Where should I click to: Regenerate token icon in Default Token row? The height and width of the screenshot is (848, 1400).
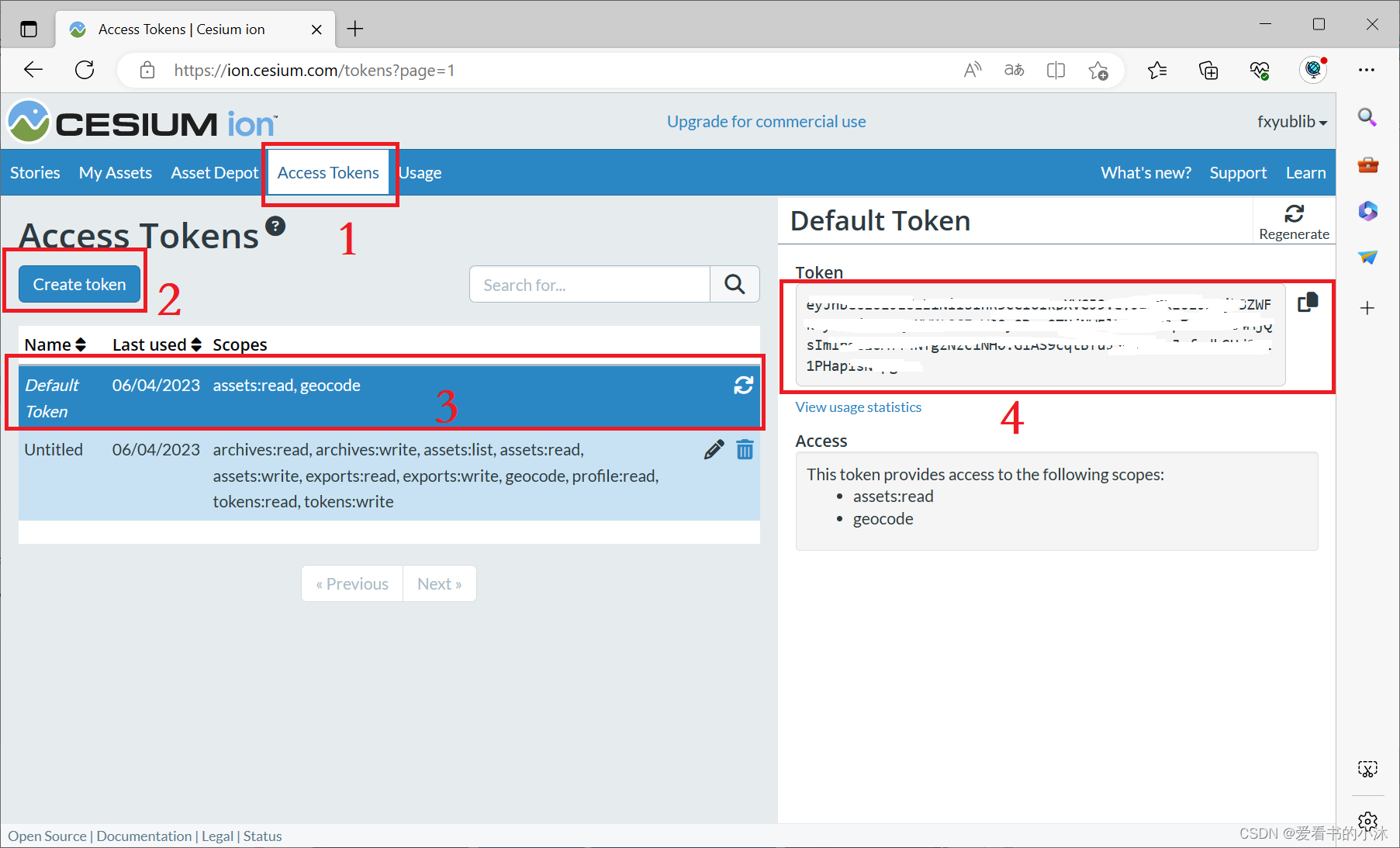coord(744,385)
